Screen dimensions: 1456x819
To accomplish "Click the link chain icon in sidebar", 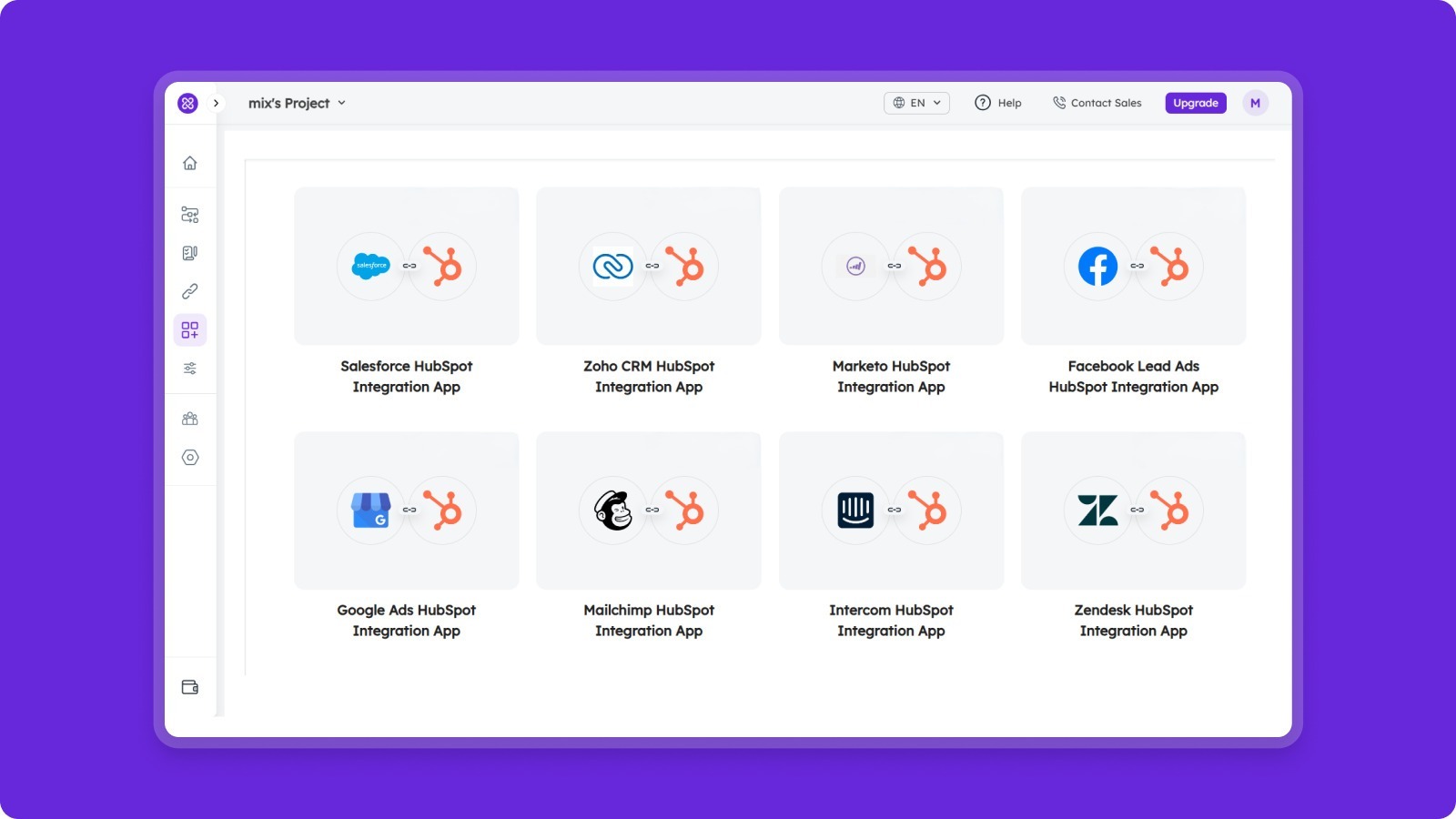I will (x=189, y=291).
